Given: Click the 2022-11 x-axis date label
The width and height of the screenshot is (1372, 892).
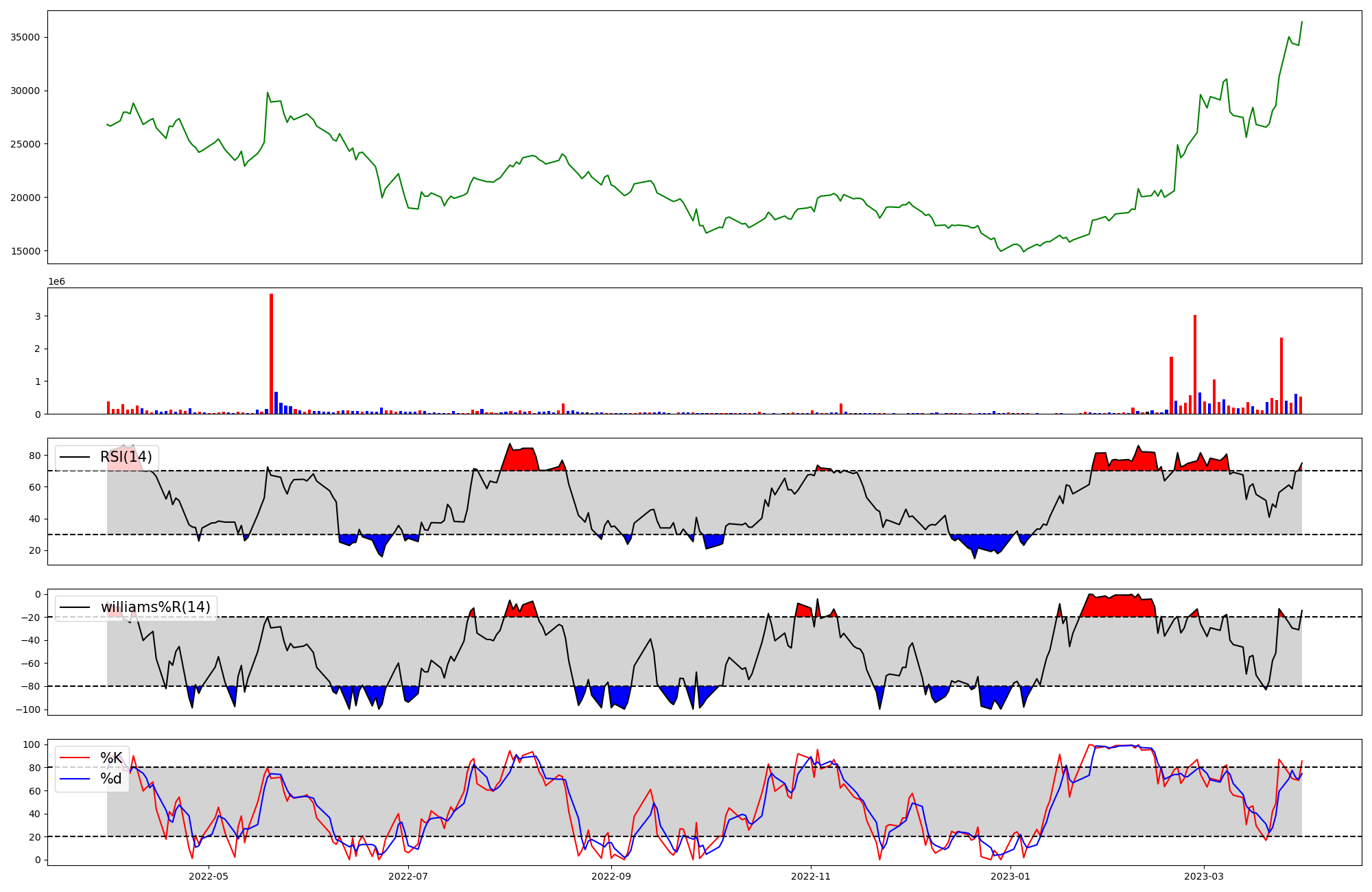Looking at the screenshot, I should (811, 876).
